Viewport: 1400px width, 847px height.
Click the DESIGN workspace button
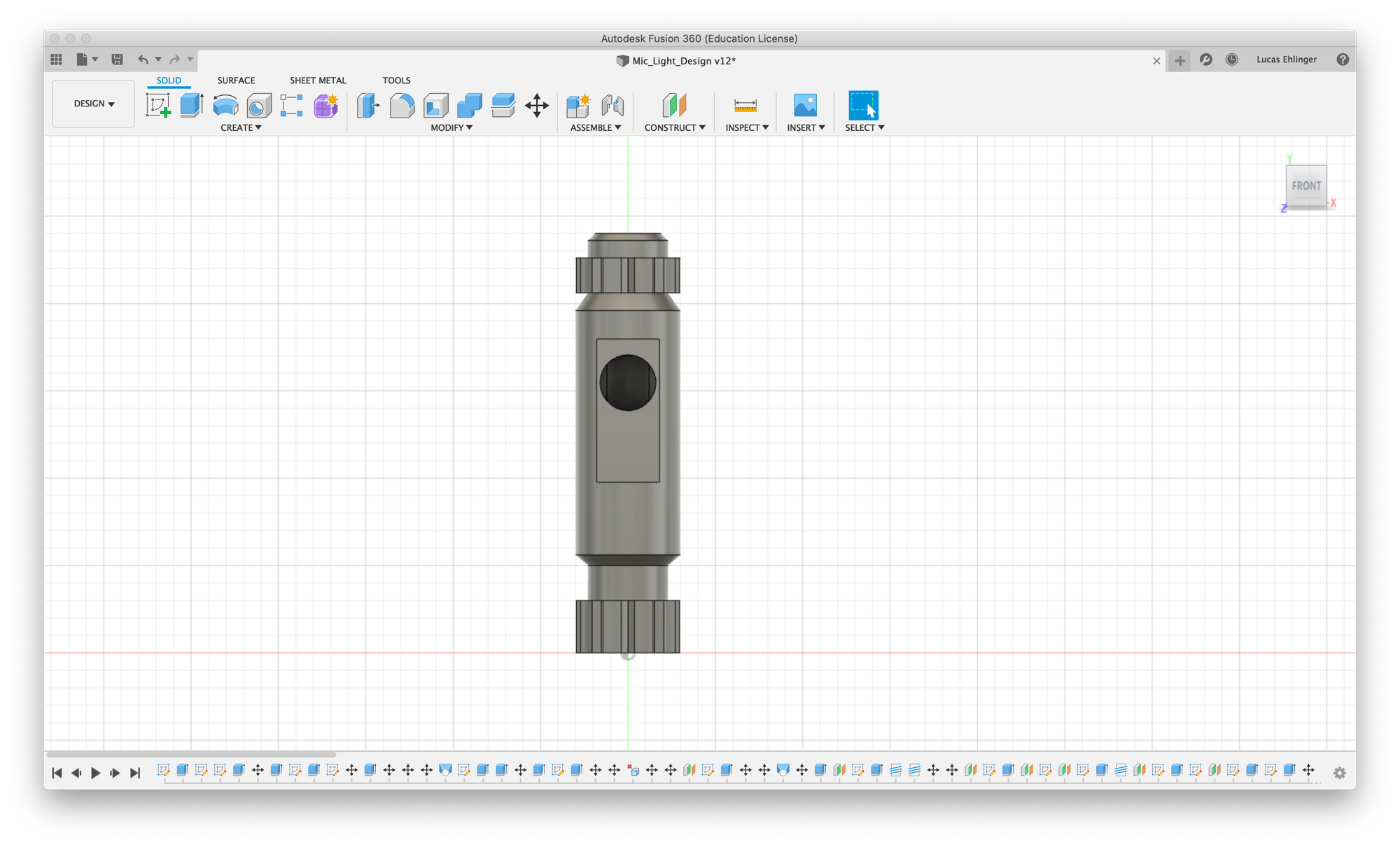pos(93,103)
